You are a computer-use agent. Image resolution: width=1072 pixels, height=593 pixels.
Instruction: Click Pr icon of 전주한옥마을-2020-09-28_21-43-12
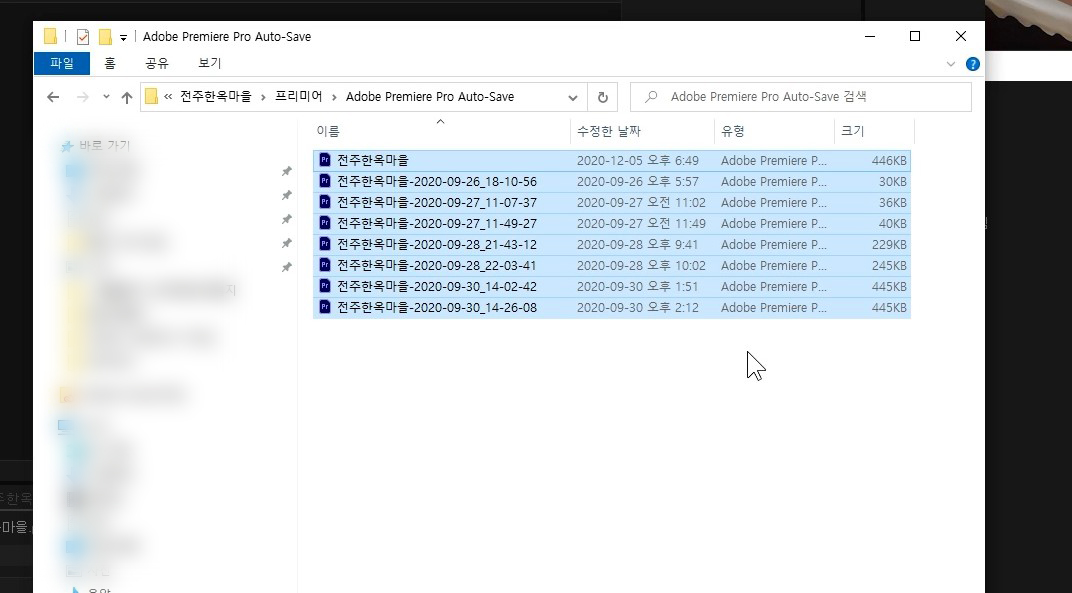[x=325, y=244]
